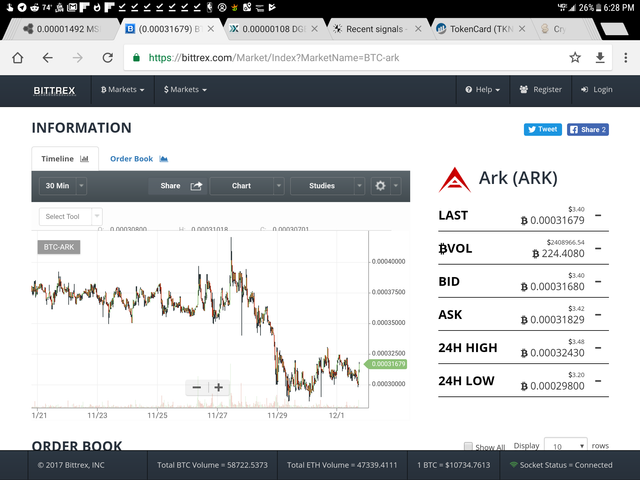Open the browser three-dot menu
This screenshot has height=480, width=640.
pyautogui.click(x=625, y=58)
